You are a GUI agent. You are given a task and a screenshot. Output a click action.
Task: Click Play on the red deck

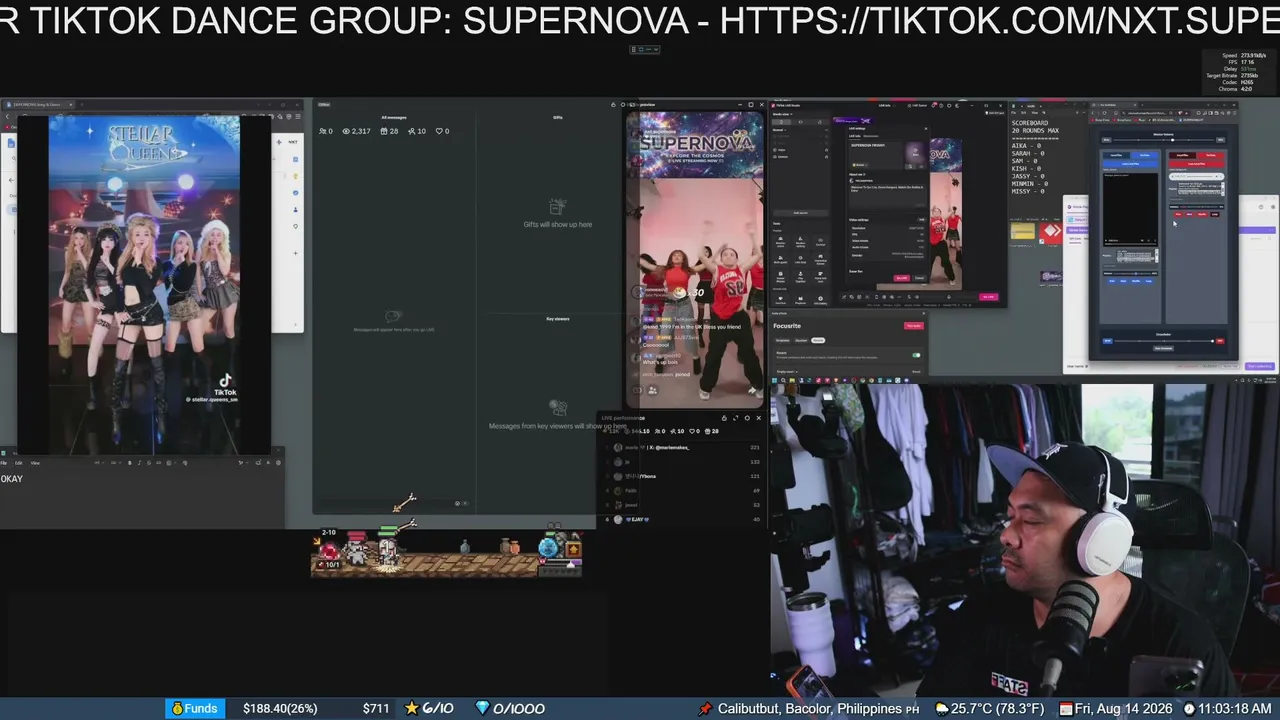(x=1178, y=214)
